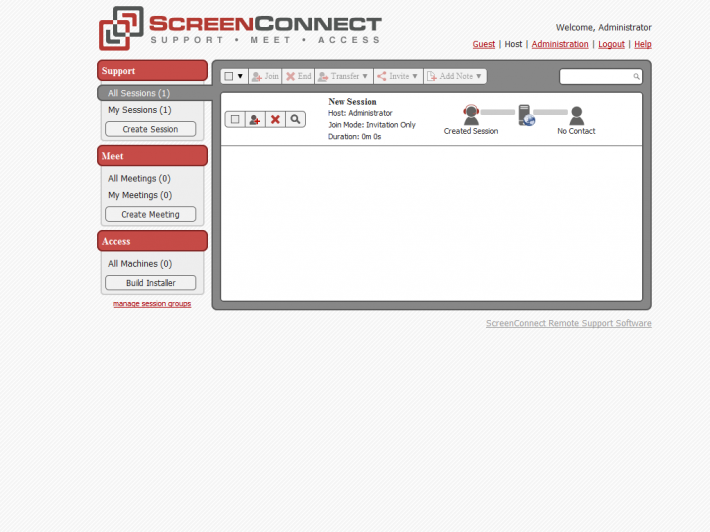Click the magnifier details icon in session row
The width and height of the screenshot is (710, 532).
point(295,120)
